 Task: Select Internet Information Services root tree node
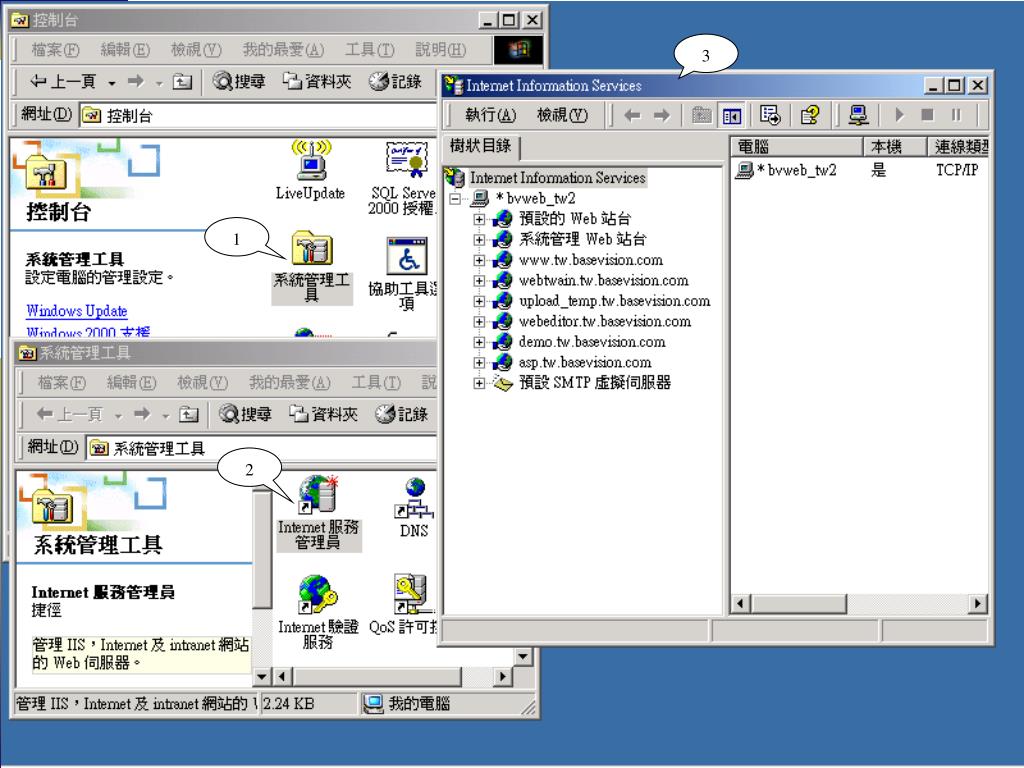557,178
